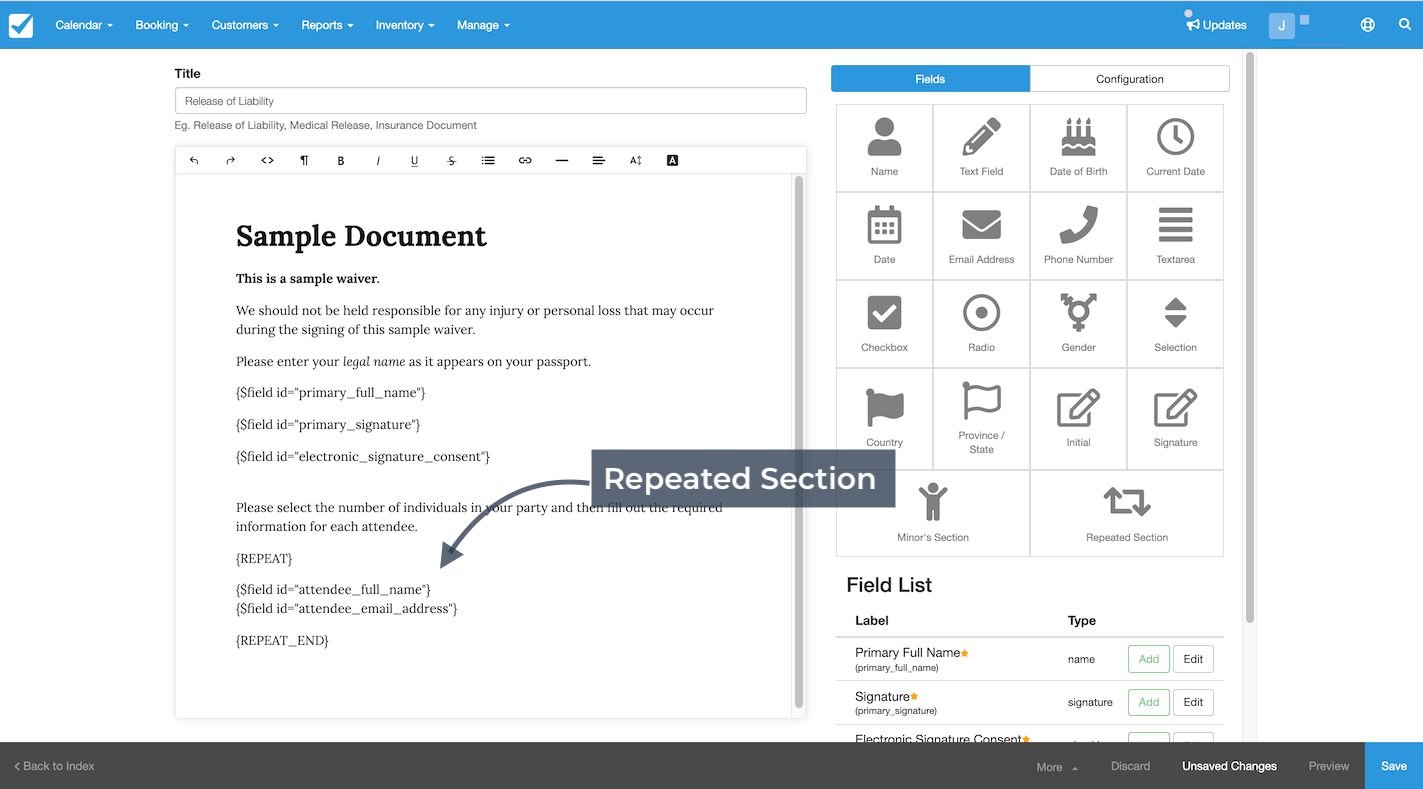This screenshot has height=789, width=1423.
Task: Add a Textarea field
Action: [1175, 236]
